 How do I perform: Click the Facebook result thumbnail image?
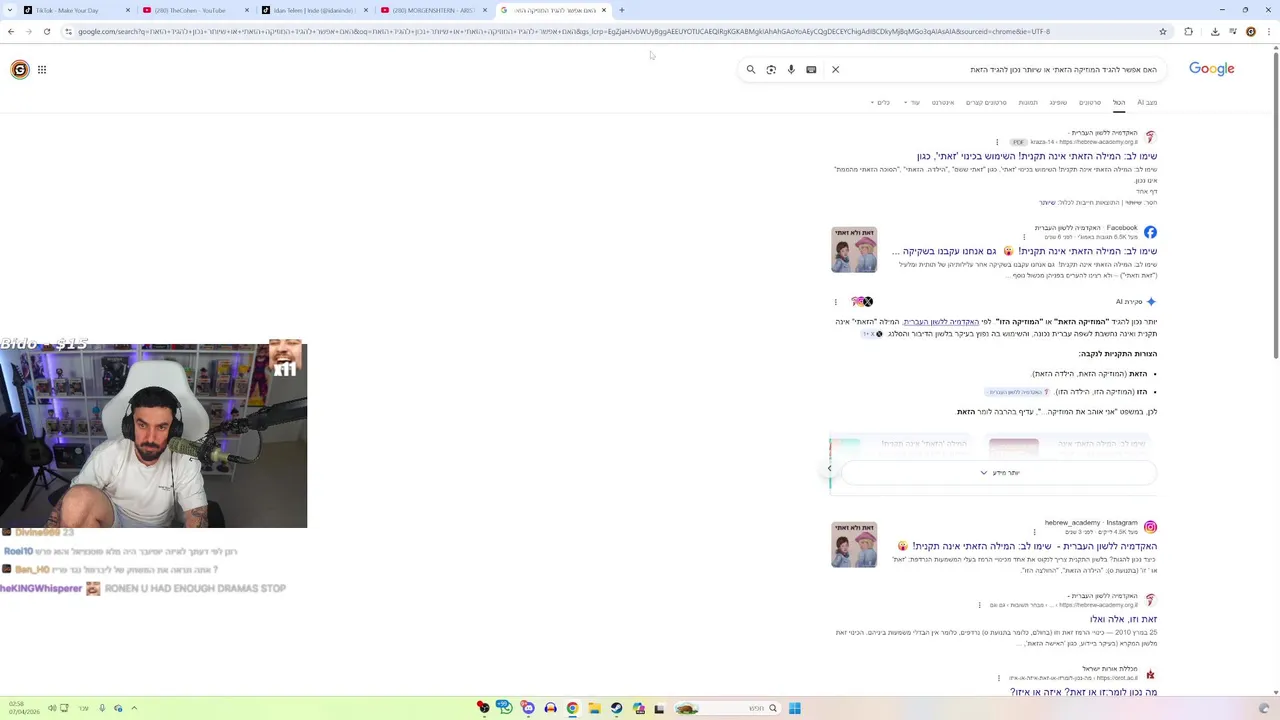pyautogui.click(x=854, y=250)
